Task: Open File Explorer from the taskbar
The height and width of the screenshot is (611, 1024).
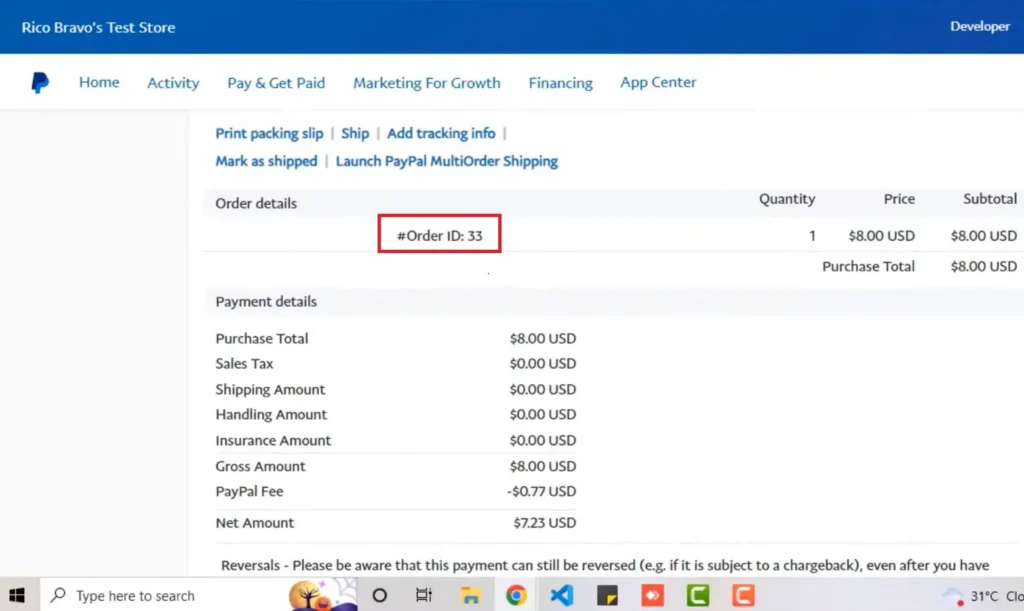Action: (x=470, y=595)
